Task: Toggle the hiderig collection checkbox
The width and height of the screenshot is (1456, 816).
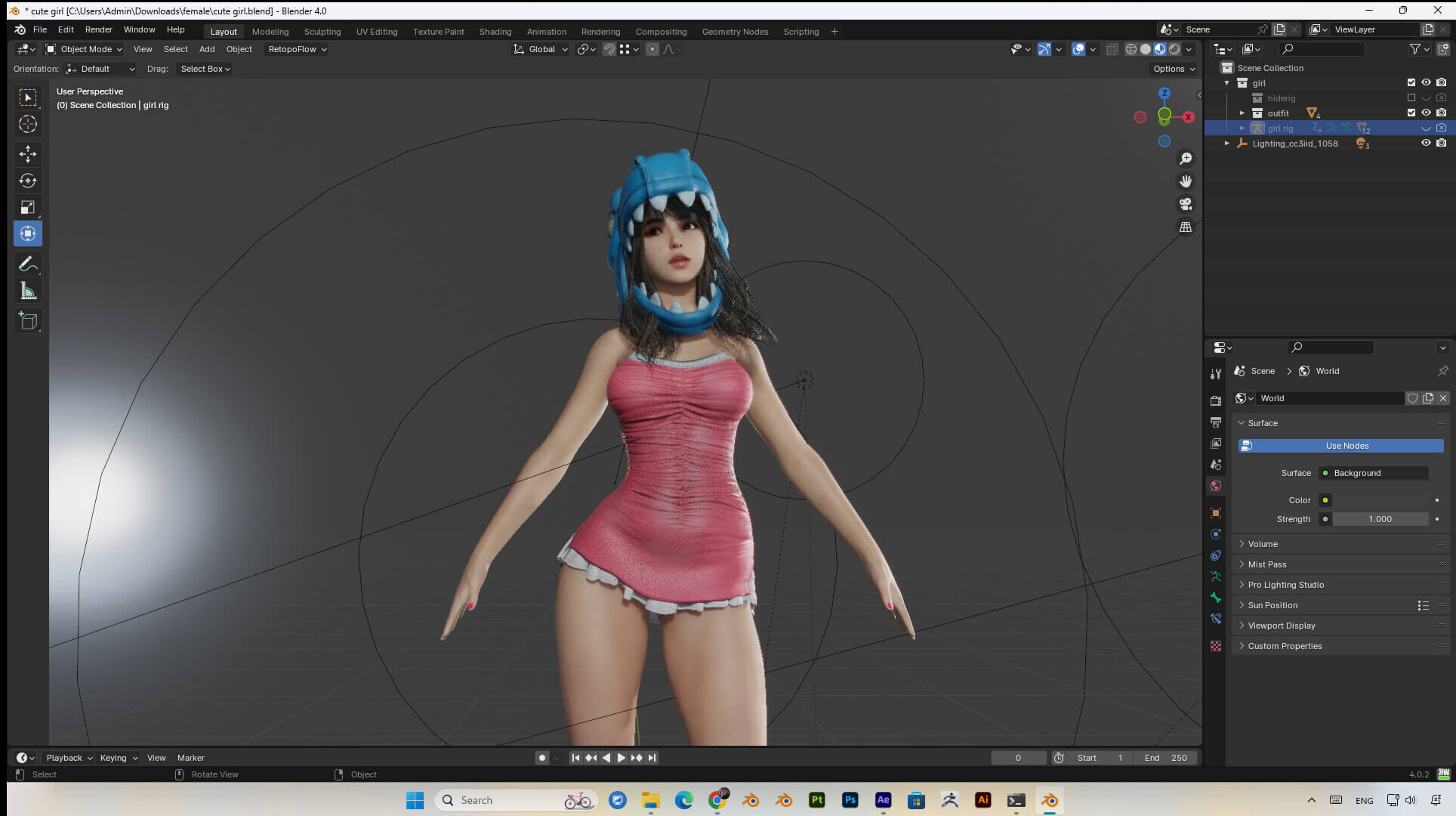Action: pyautogui.click(x=1411, y=98)
